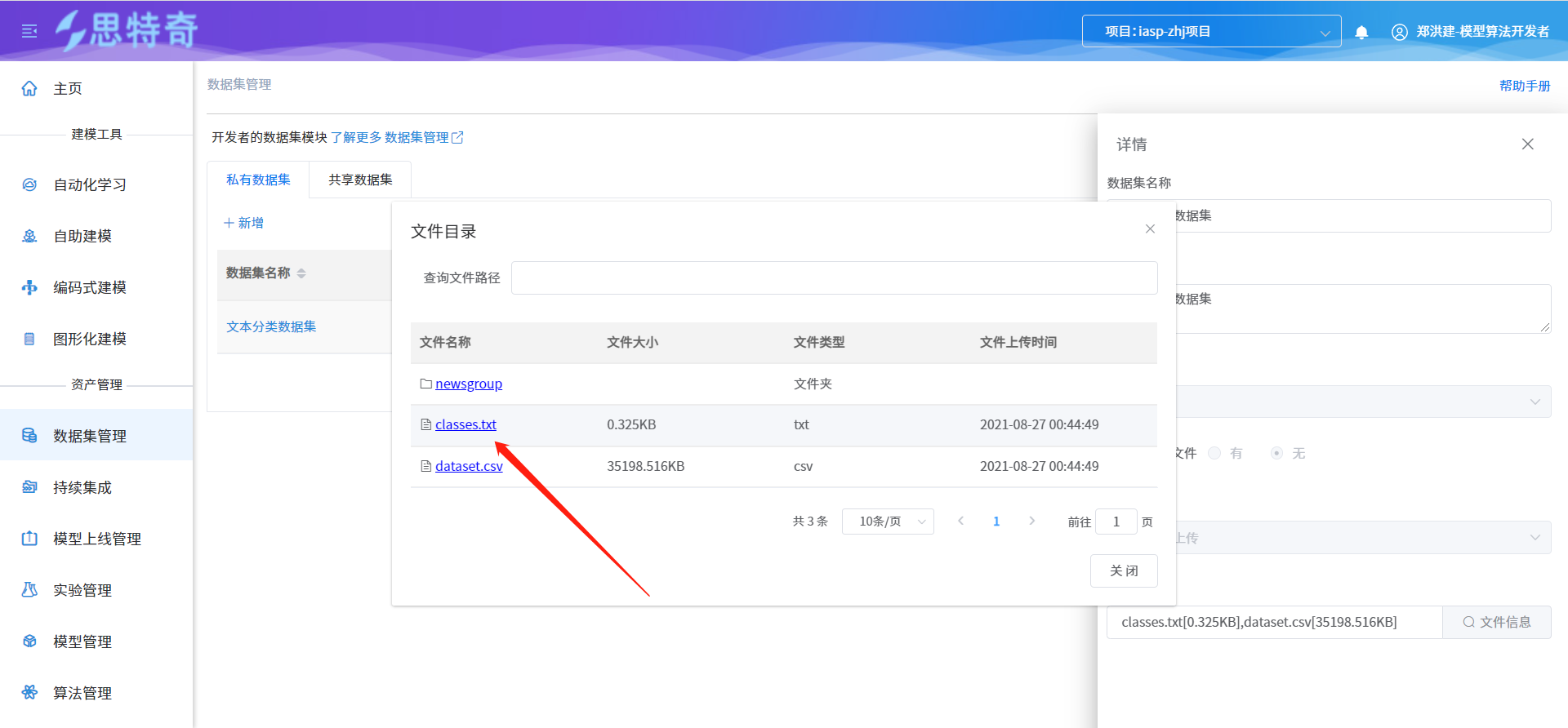Click the 关闭 button in the file dialog
This screenshot has height=728, width=1568.
[1124, 570]
